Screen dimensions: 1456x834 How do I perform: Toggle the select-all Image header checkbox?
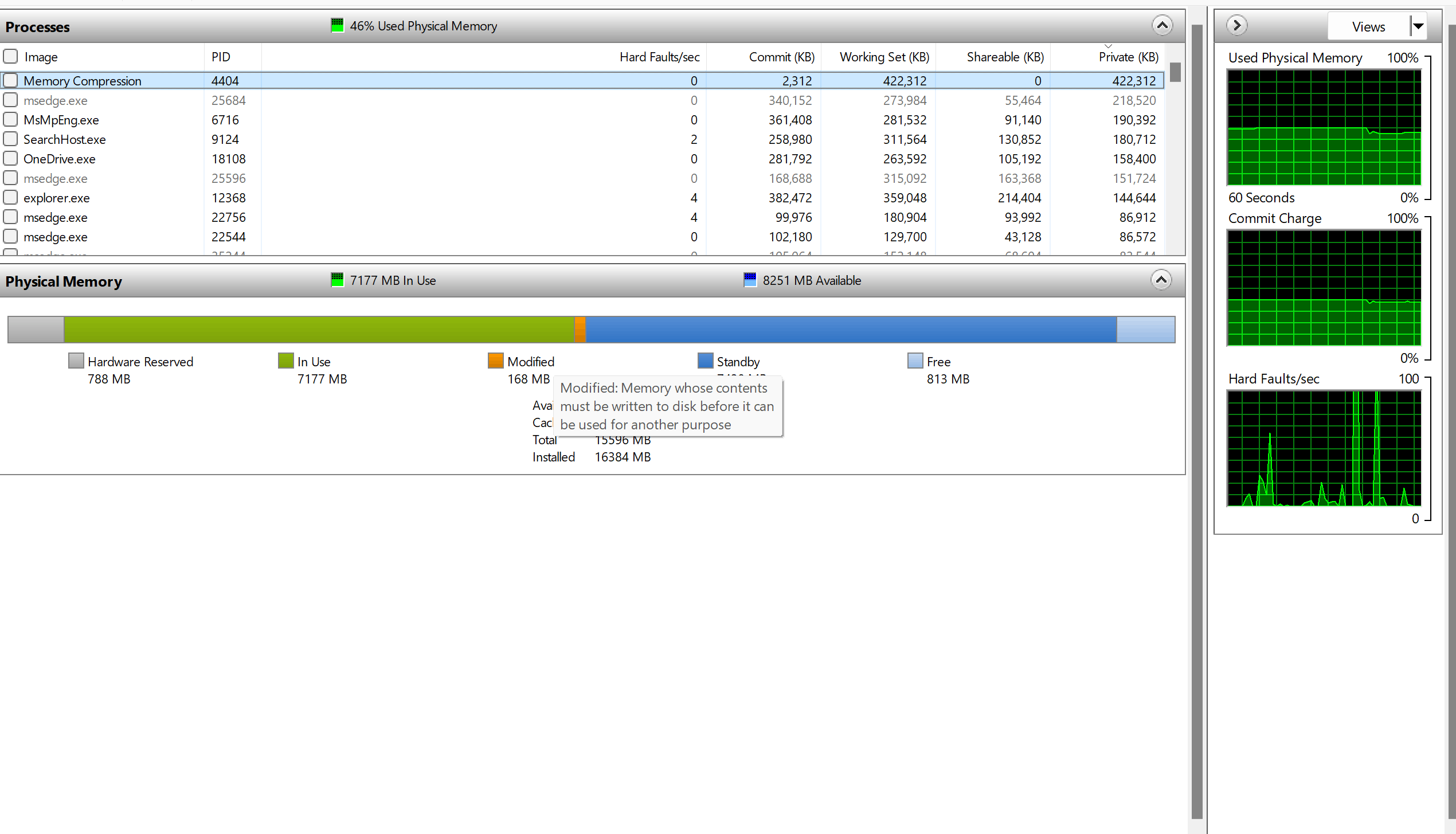10,56
